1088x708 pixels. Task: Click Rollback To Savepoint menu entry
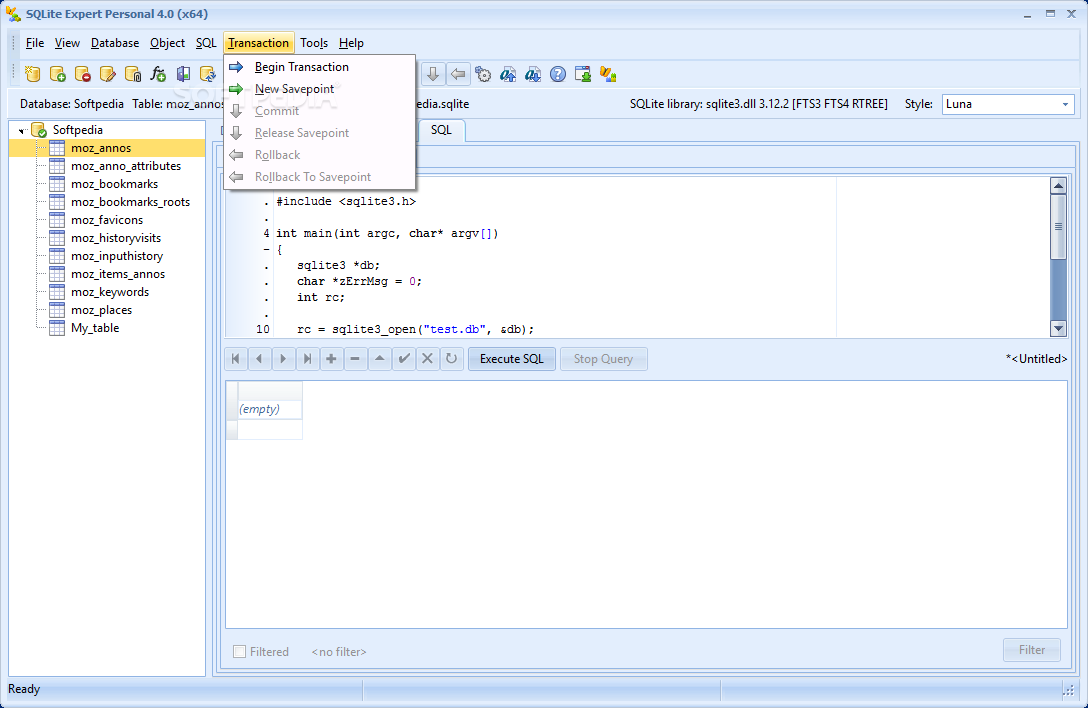[x=319, y=177]
